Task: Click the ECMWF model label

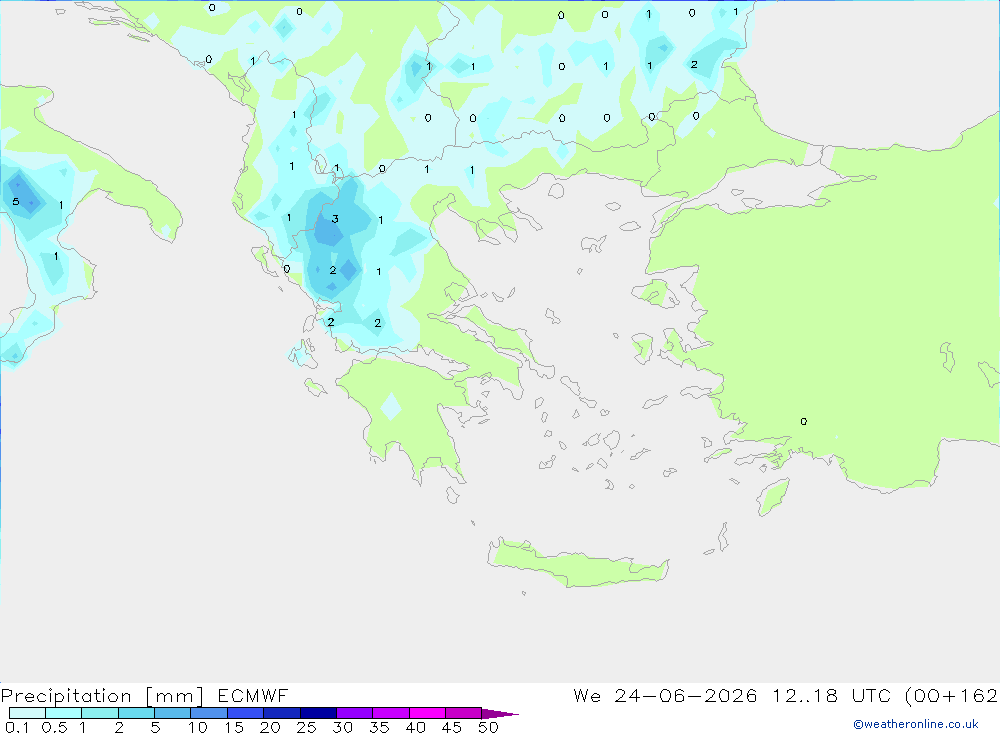Action: pyautogui.click(x=253, y=695)
